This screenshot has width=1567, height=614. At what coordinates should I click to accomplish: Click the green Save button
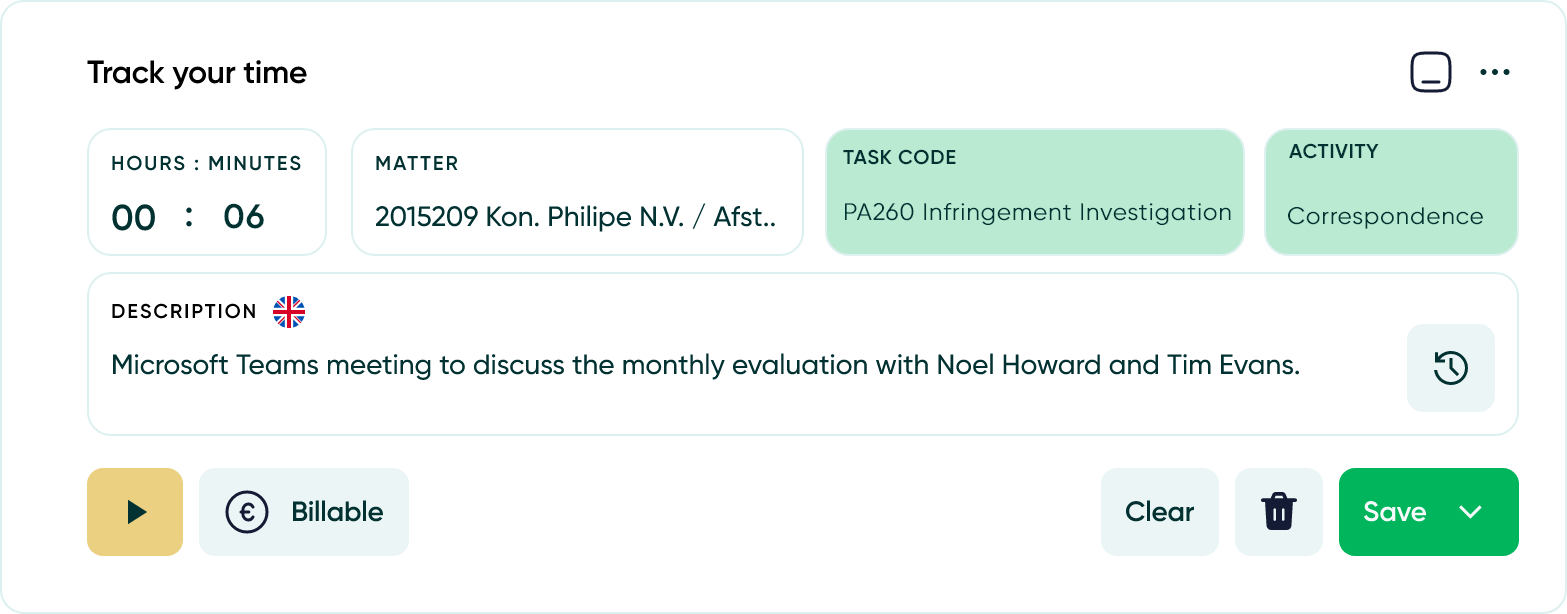(x=1394, y=512)
